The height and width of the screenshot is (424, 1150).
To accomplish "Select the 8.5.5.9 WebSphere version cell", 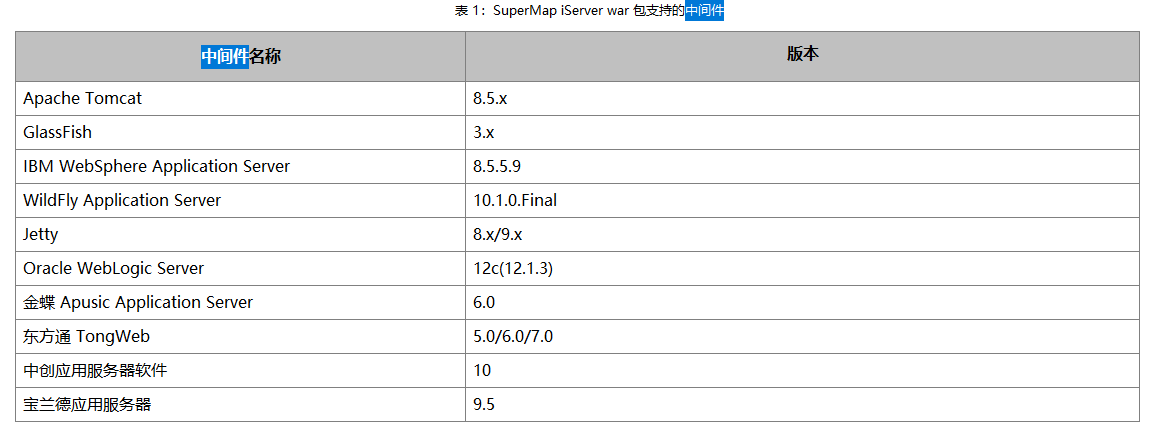I will click(x=802, y=166).
